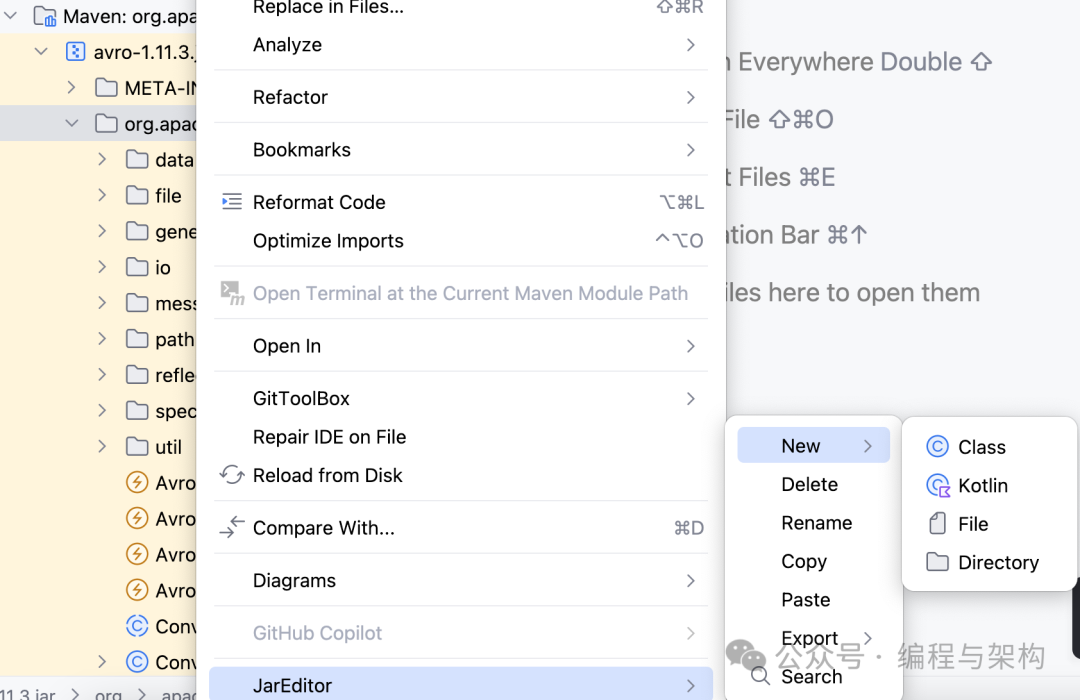The height and width of the screenshot is (700, 1080).
Task: Click the Kotlin file icon
Action: tap(937, 486)
